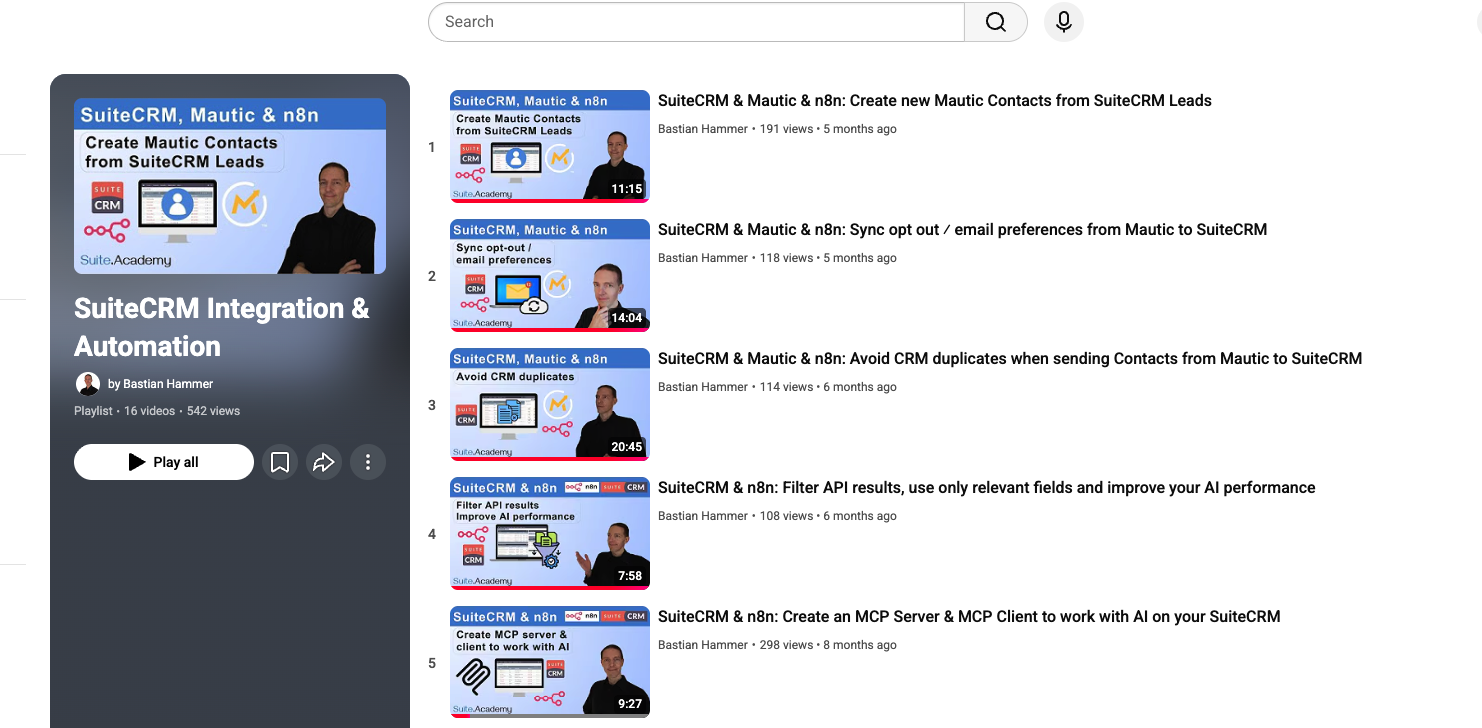Click Bastian Hammer's avatar in playlist panel
The image size is (1482, 728).
click(88, 384)
